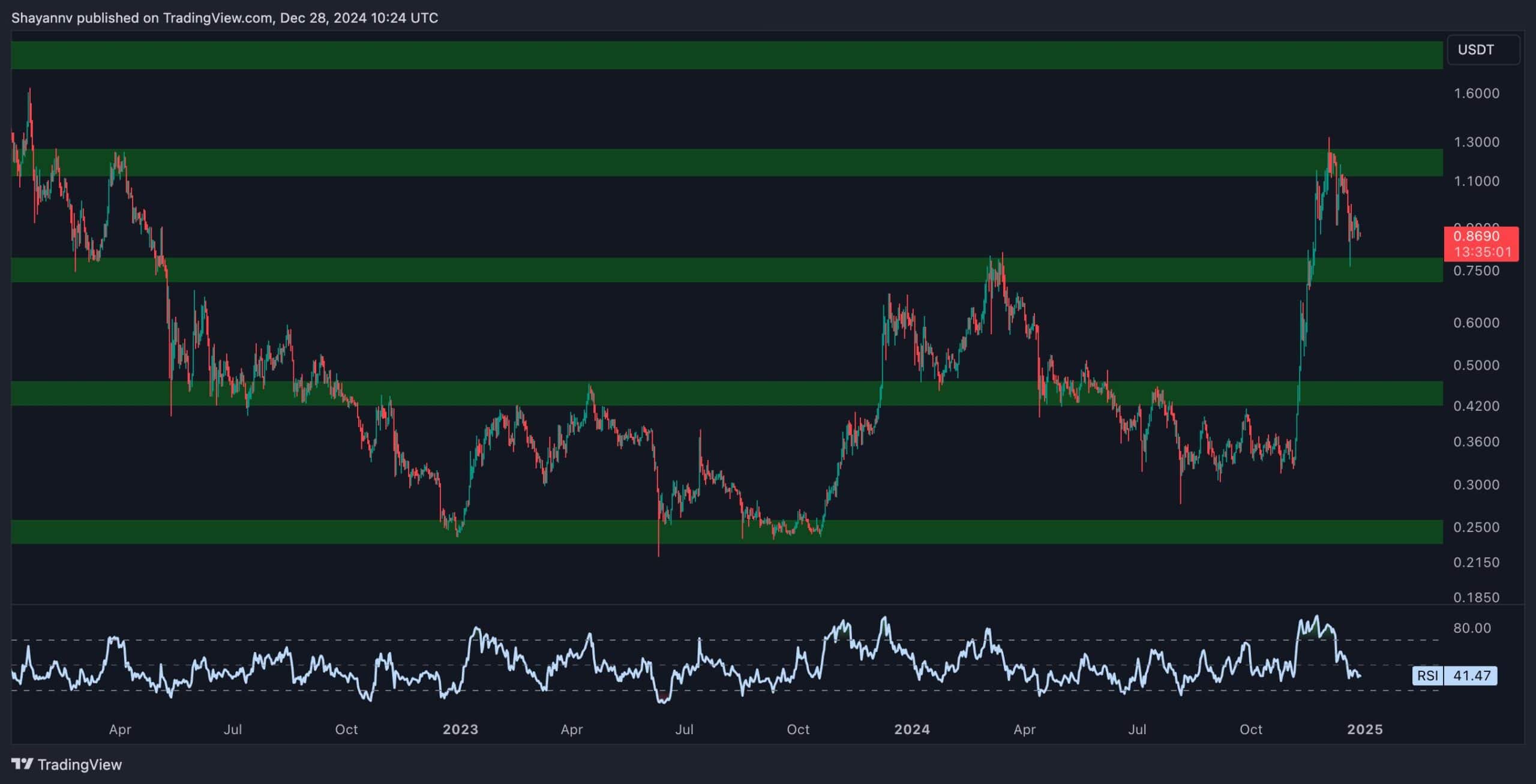The width and height of the screenshot is (1536, 784).
Task: Click the 1.3000 price axis label
Action: tap(1476, 142)
